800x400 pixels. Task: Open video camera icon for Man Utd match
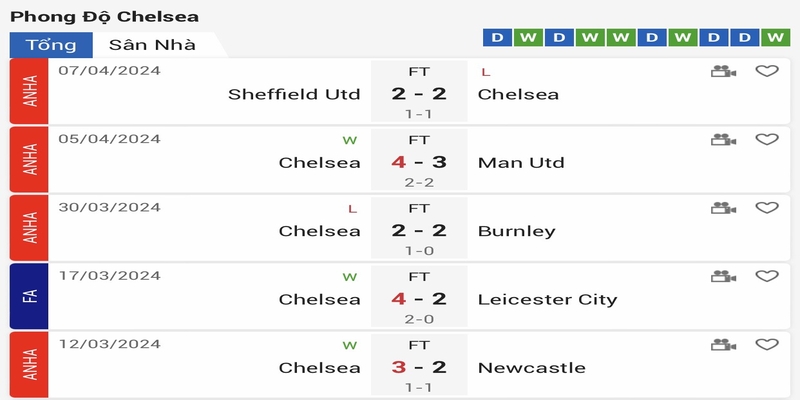pyautogui.click(x=723, y=140)
